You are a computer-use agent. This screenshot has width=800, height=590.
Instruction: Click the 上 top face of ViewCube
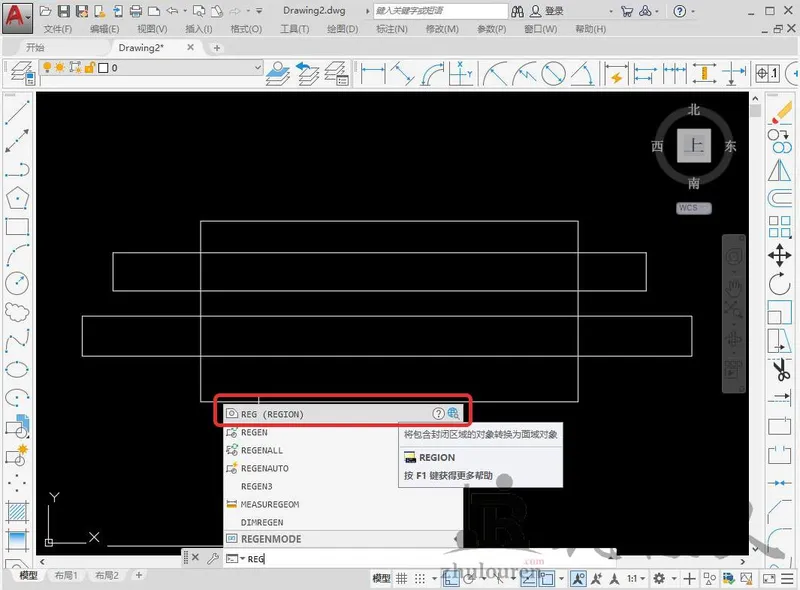[693, 145]
